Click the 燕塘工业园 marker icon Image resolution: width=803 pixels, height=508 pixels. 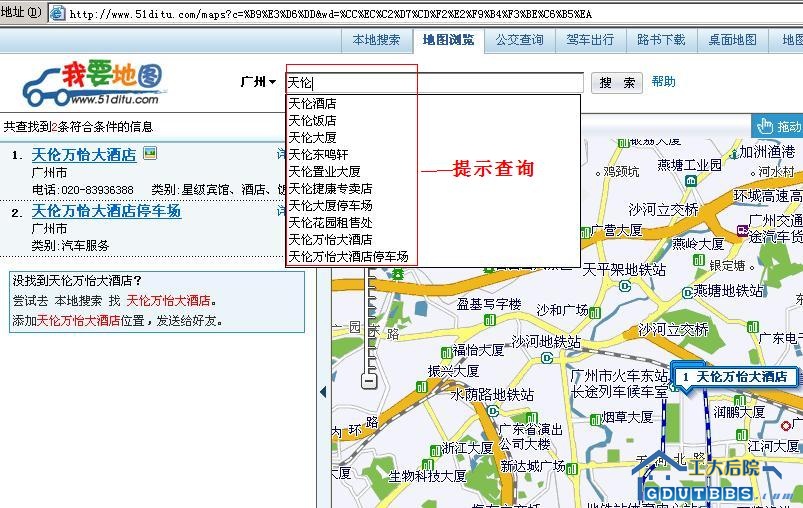pyautogui.click(x=691, y=180)
